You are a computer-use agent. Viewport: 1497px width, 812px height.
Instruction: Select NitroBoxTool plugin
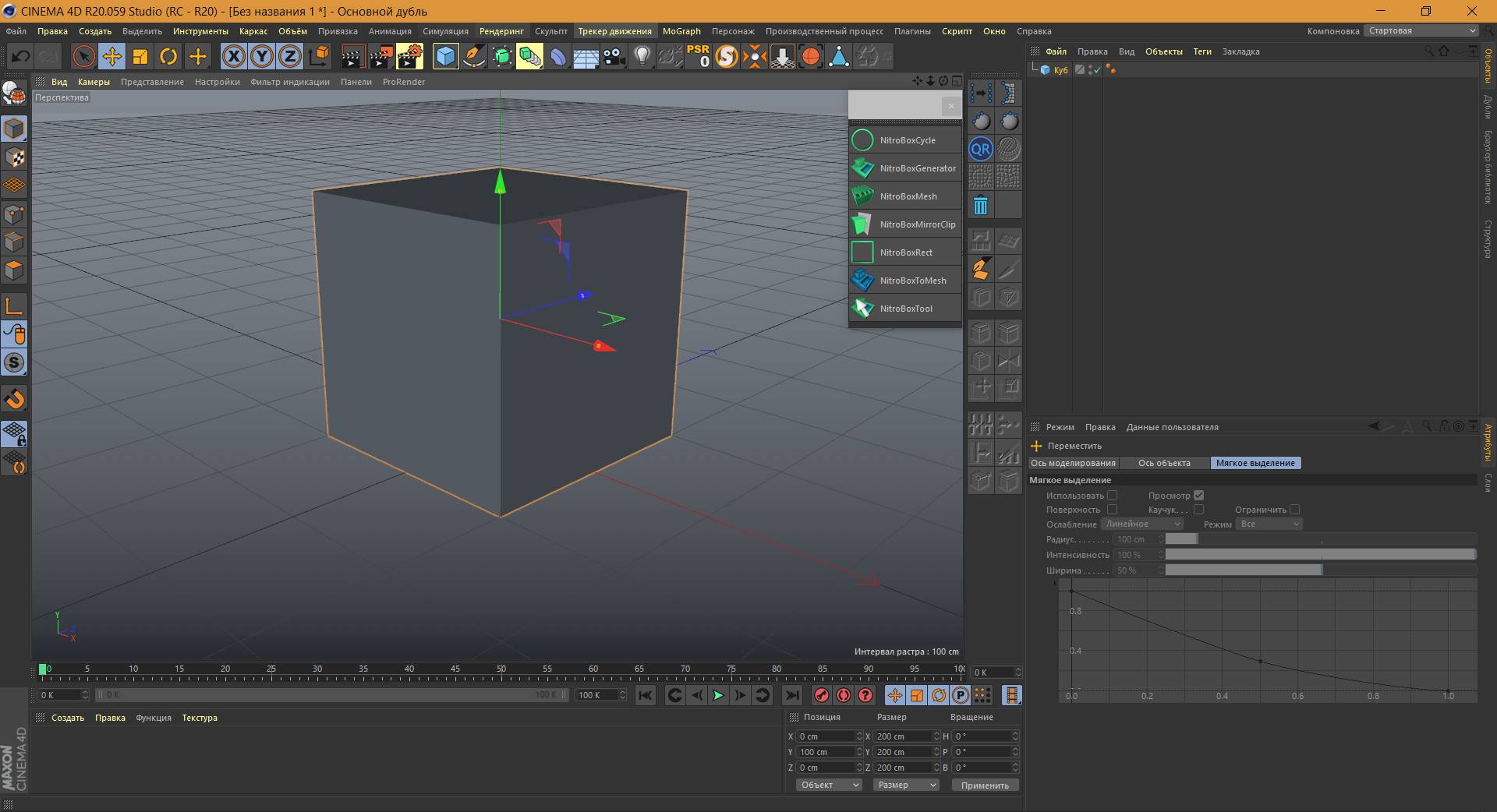coord(904,309)
